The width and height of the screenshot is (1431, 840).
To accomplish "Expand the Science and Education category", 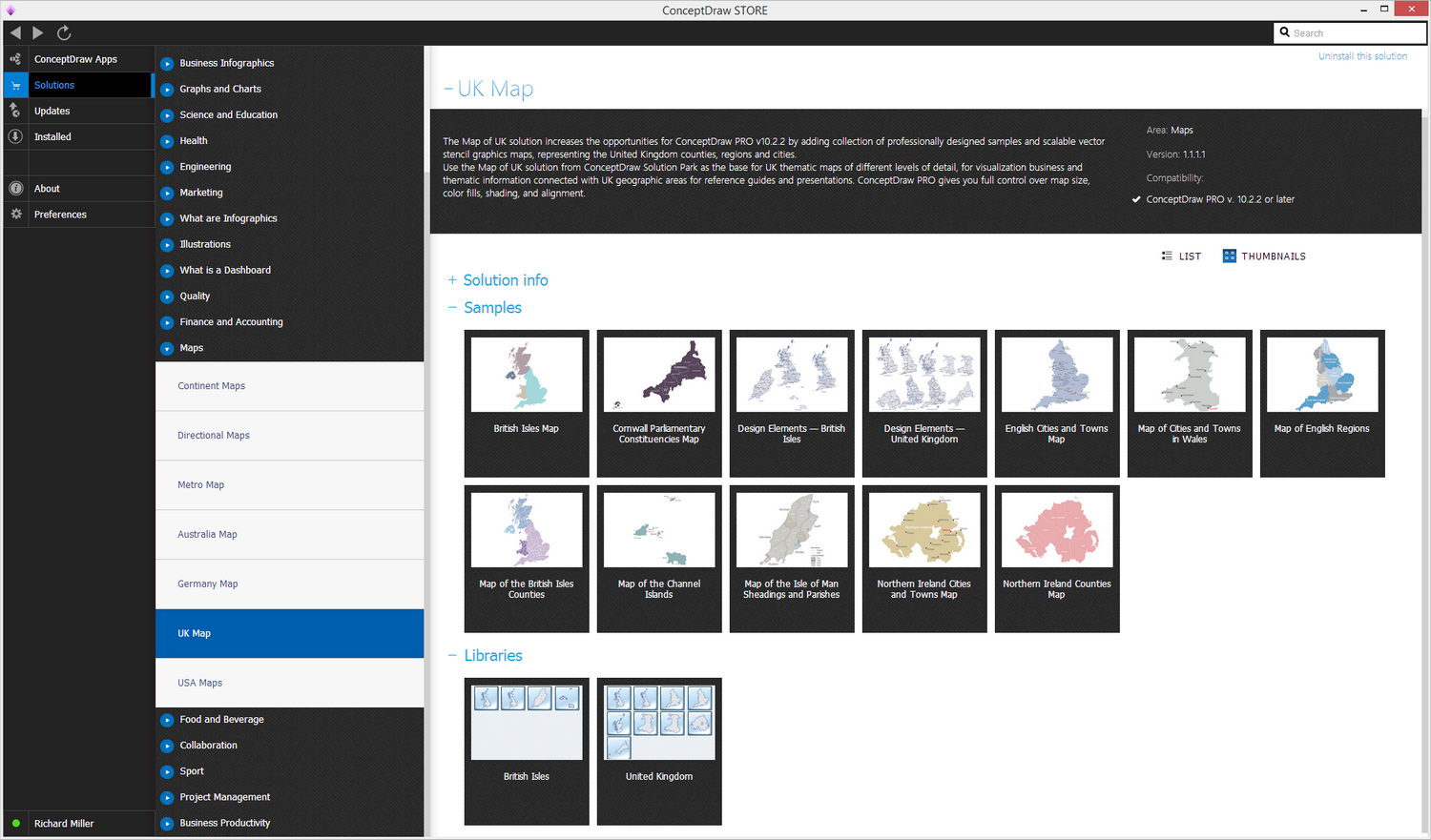I will (x=167, y=115).
